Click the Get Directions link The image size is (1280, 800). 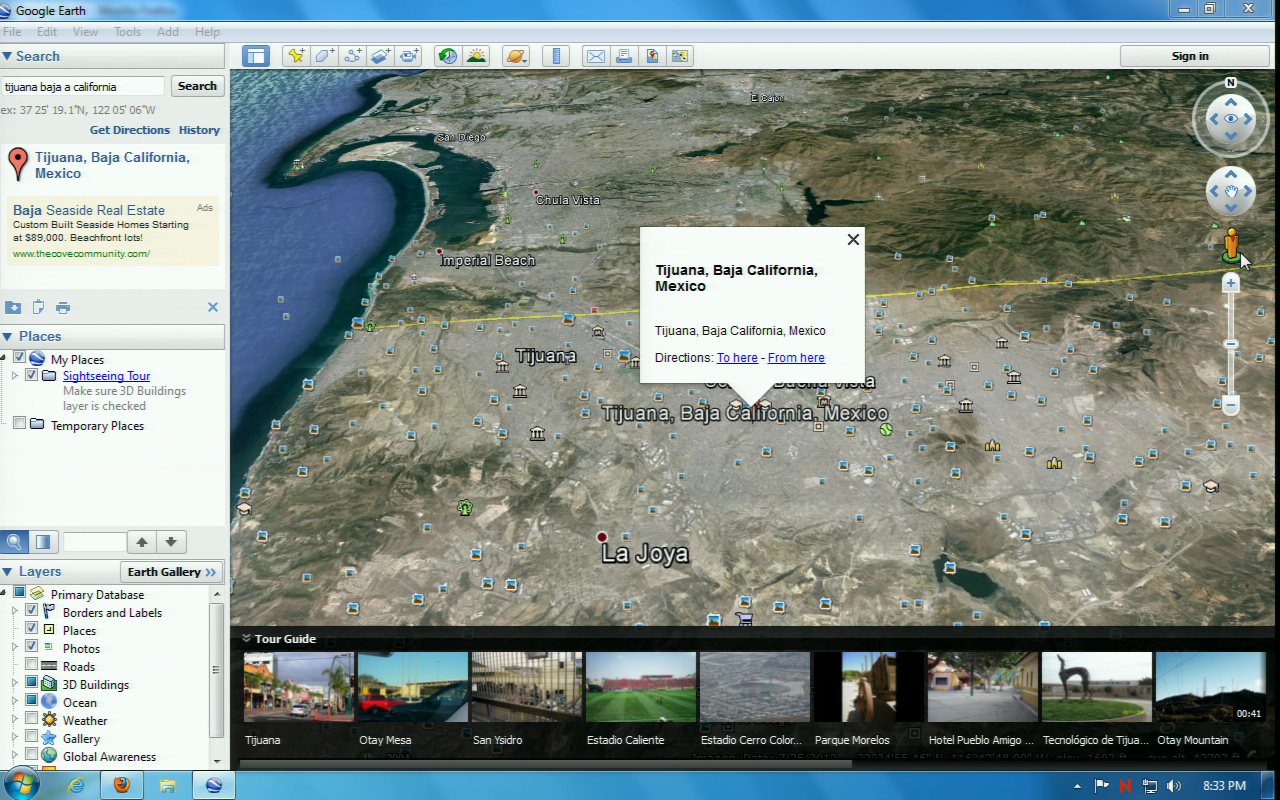(x=129, y=130)
